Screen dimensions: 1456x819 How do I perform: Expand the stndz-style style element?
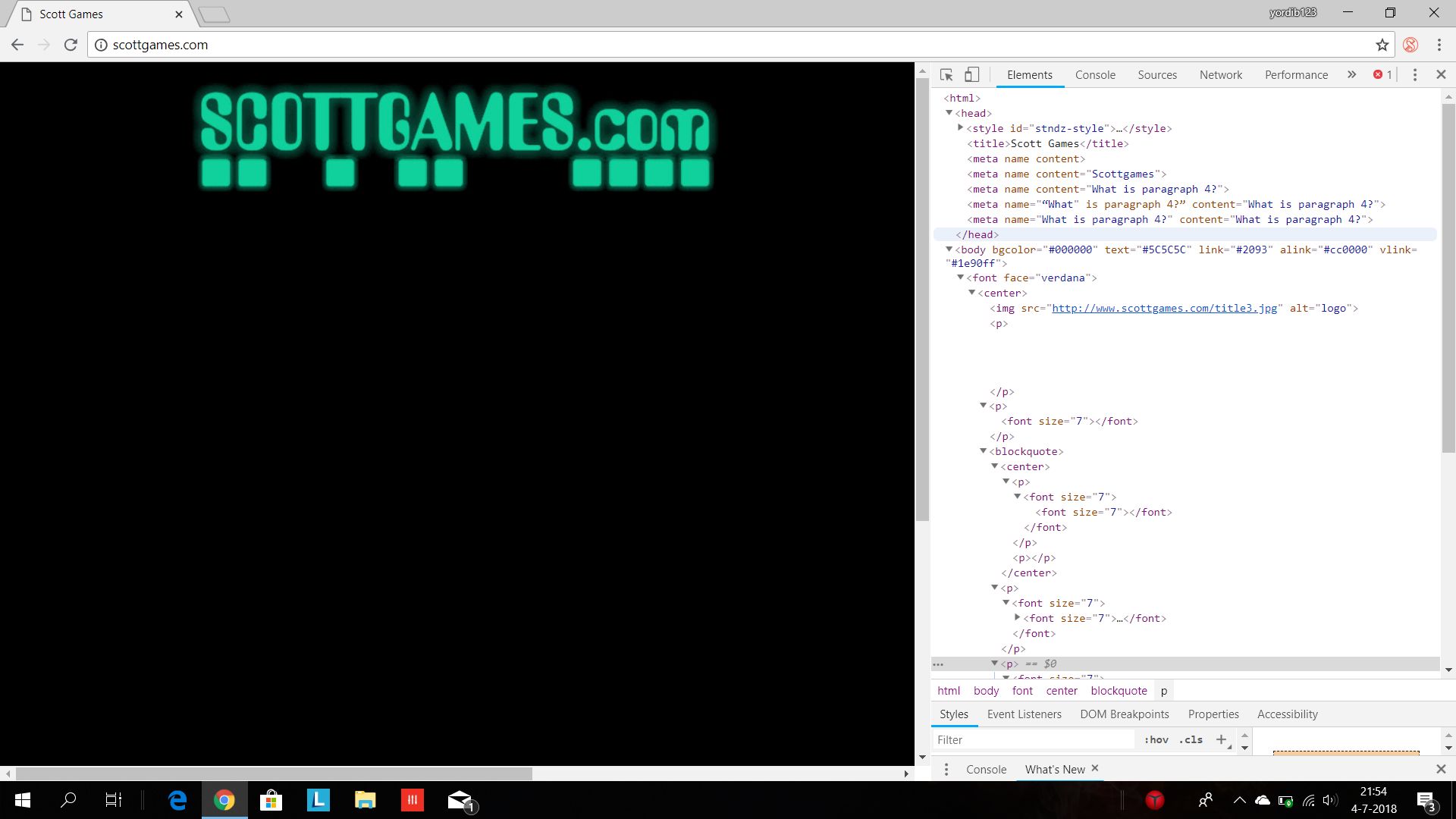tap(960, 128)
